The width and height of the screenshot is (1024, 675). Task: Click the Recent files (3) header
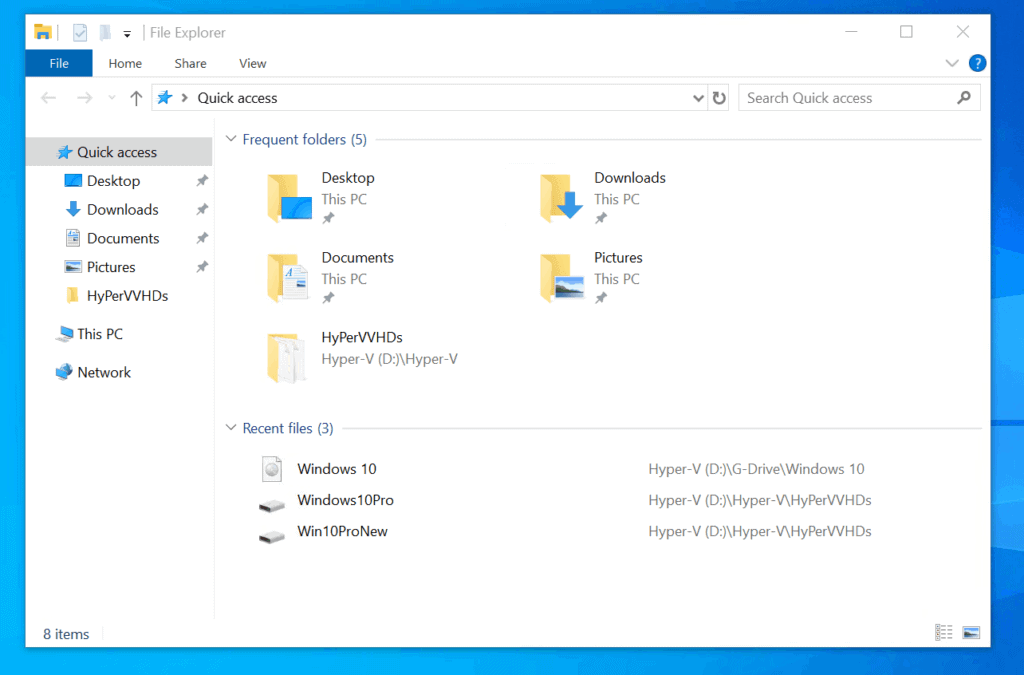[288, 428]
